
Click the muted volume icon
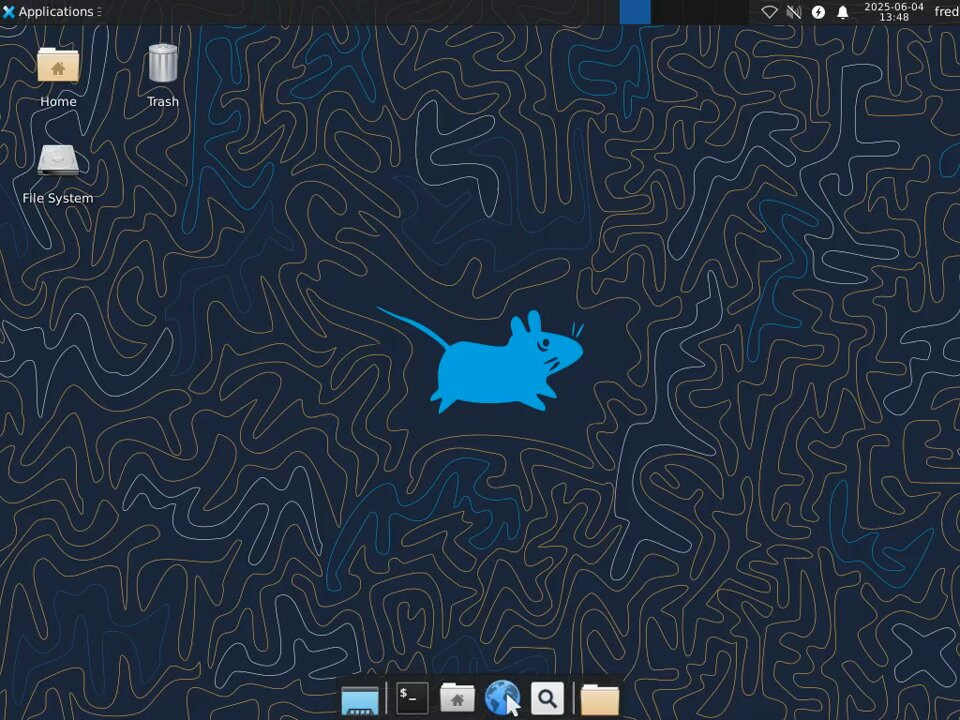[793, 12]
